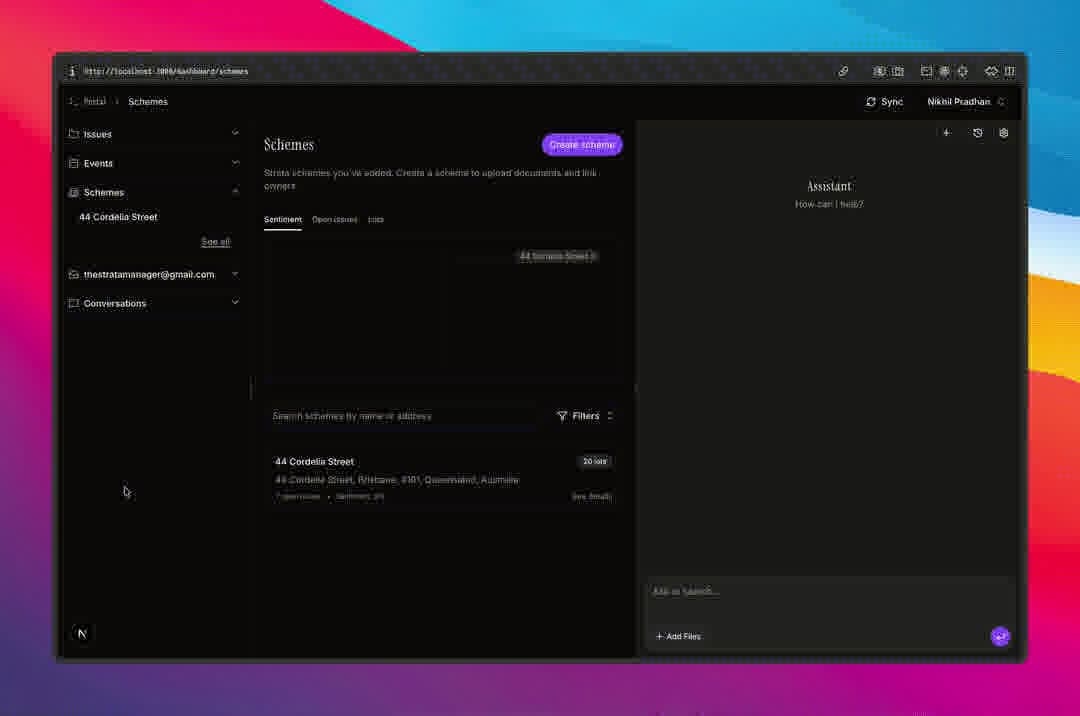Viewport: 1080px width, 716px height.
Task: Focus the Search schemes input field
Action: [400, 416]
